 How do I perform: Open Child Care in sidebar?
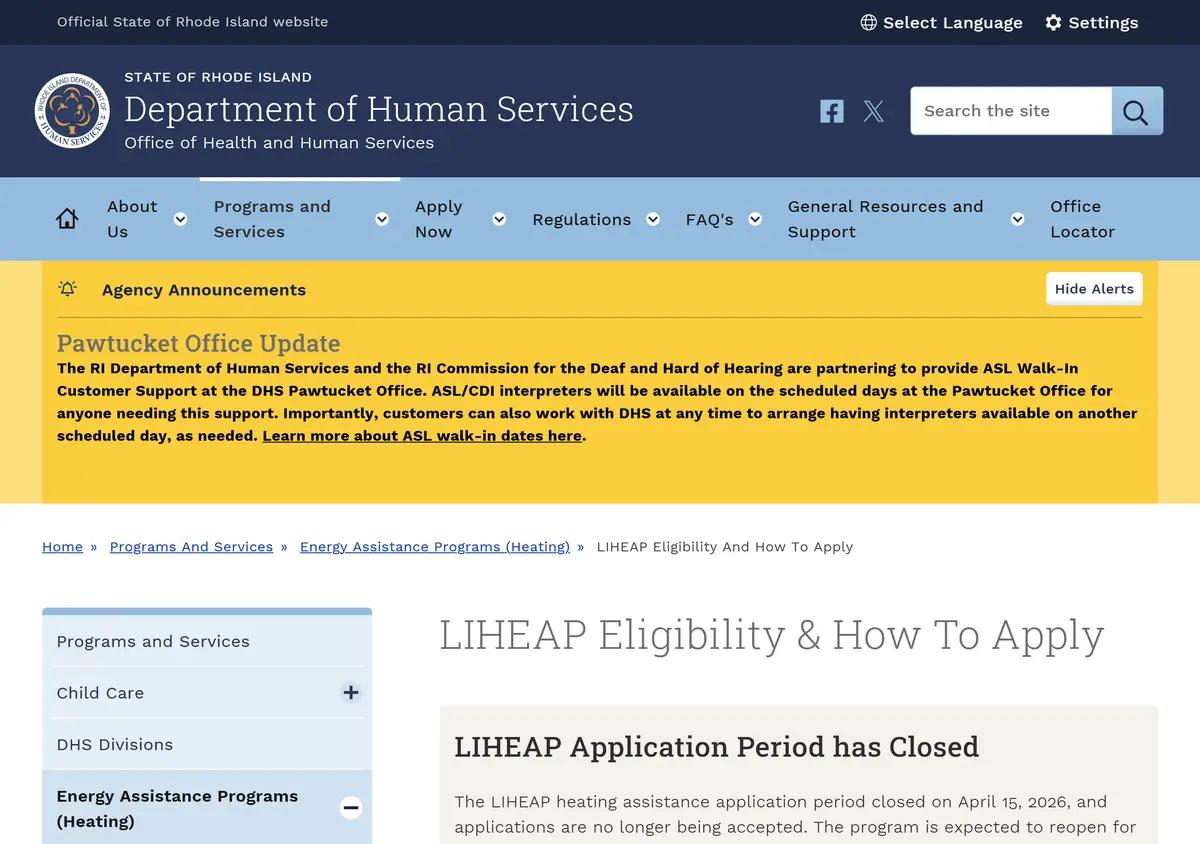click(x=100, y=693)
